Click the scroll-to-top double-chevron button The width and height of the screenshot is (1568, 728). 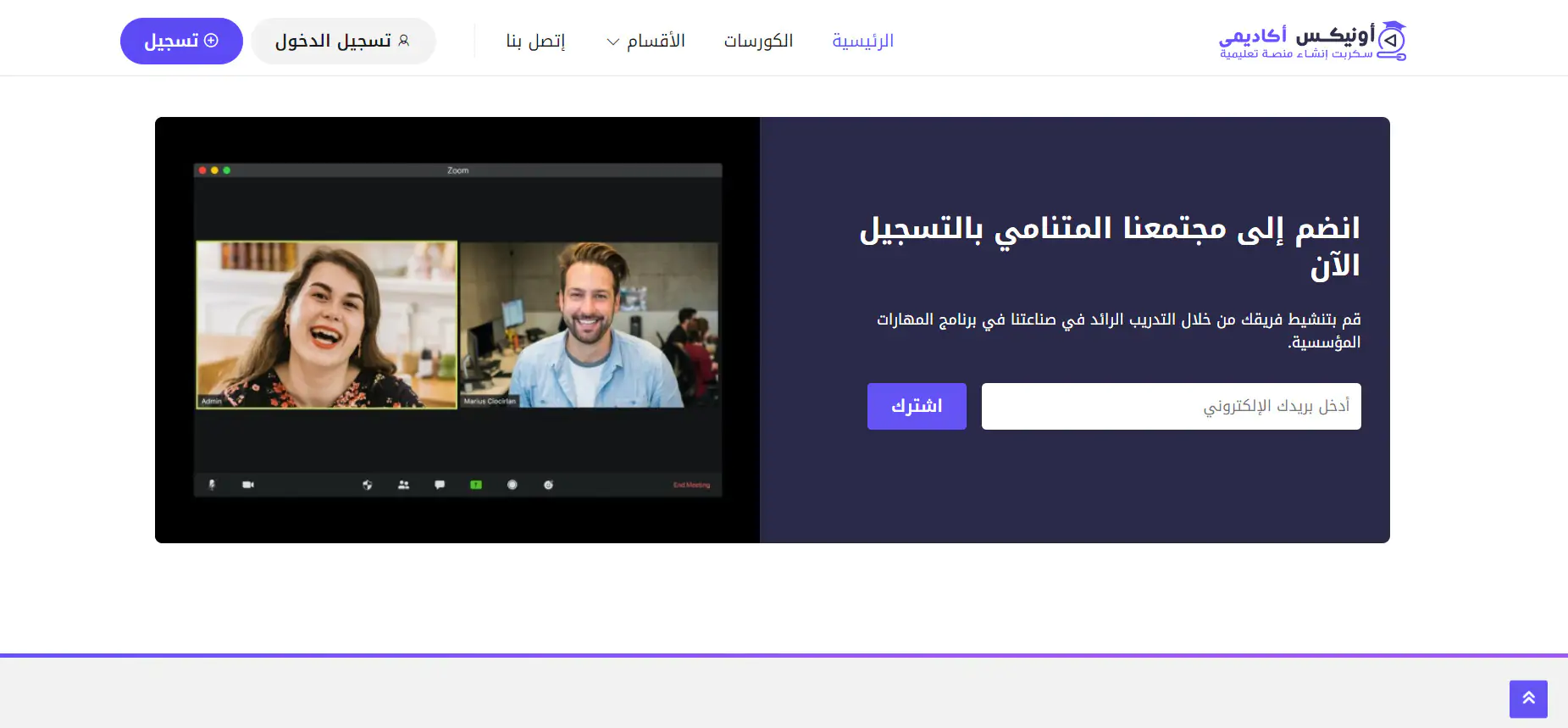pyautogui.click(x=1528, y=698)
